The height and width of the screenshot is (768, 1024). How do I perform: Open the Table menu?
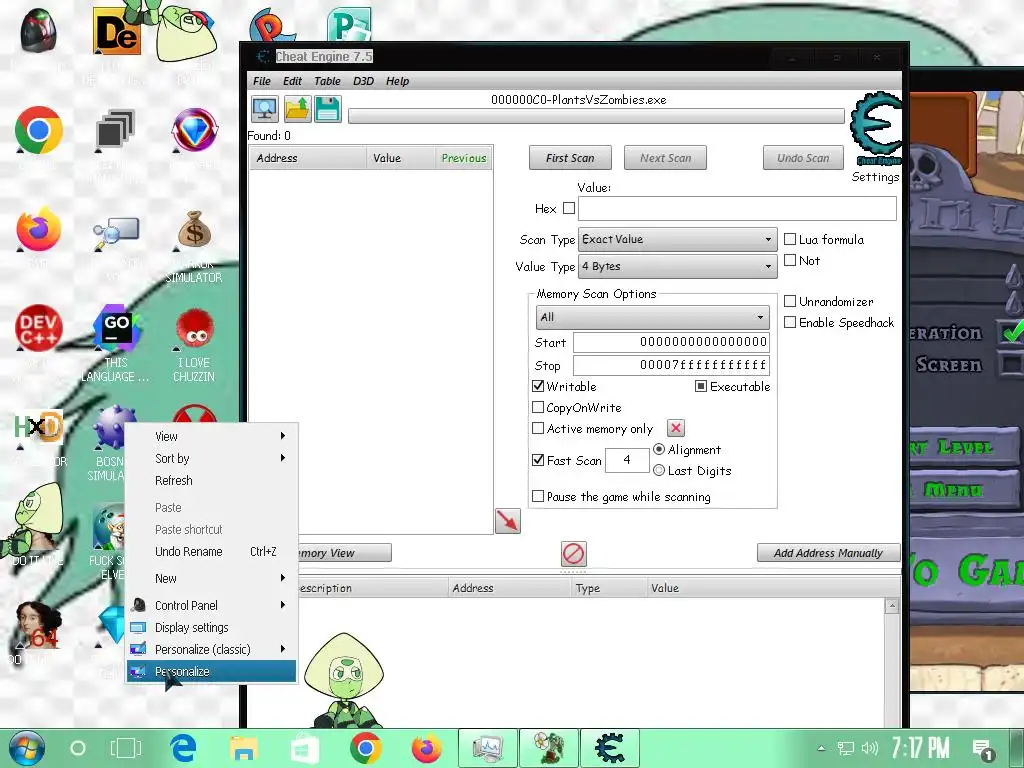pos(327,81)
